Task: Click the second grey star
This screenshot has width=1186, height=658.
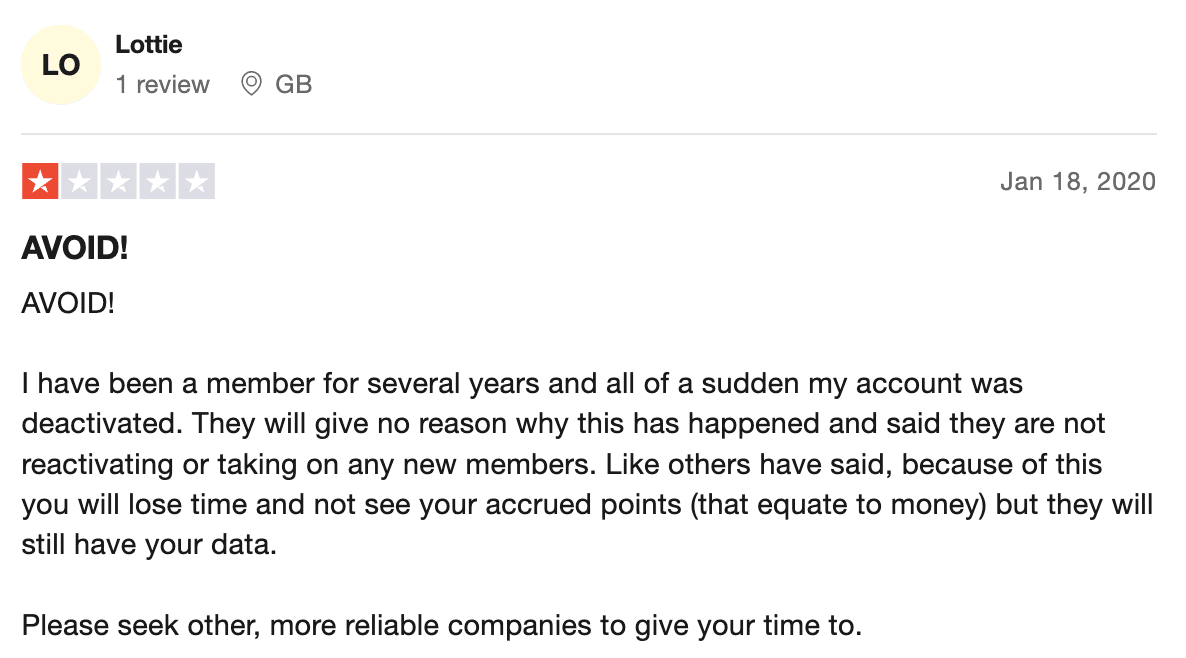Action: pyautogui.click(x=79, y=182)
